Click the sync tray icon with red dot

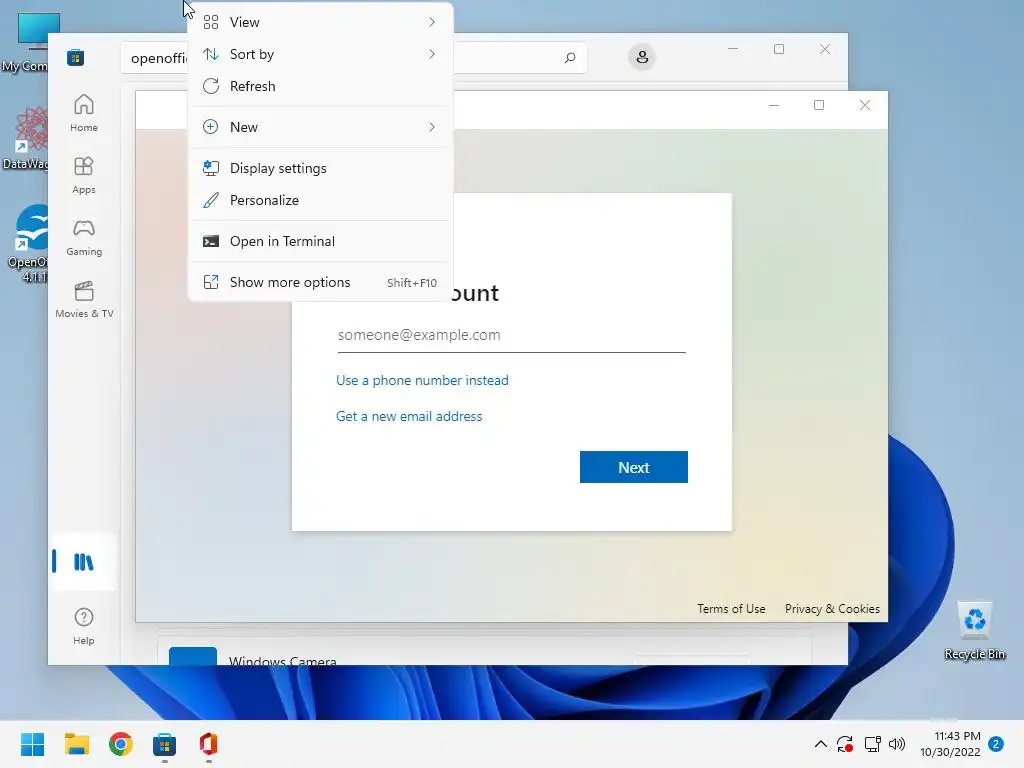point(845,744)
